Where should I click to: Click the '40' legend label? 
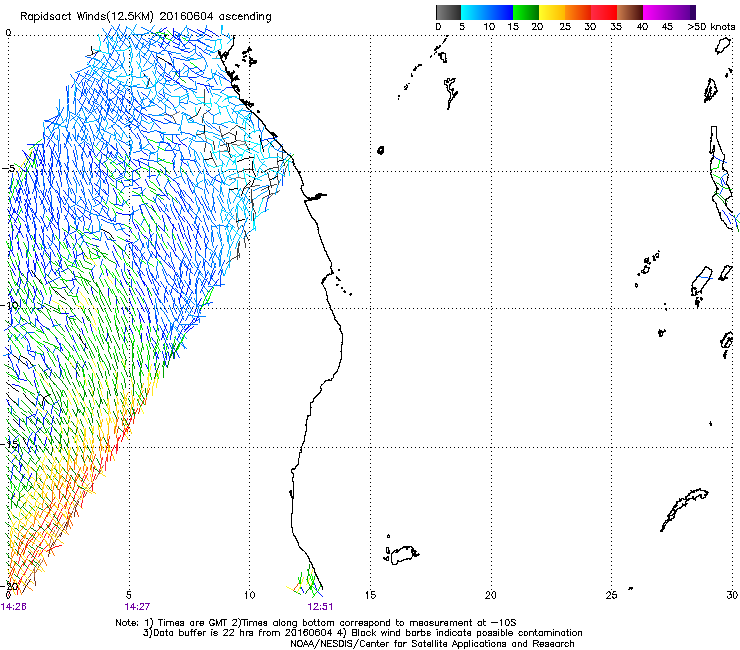coord(642,27)
